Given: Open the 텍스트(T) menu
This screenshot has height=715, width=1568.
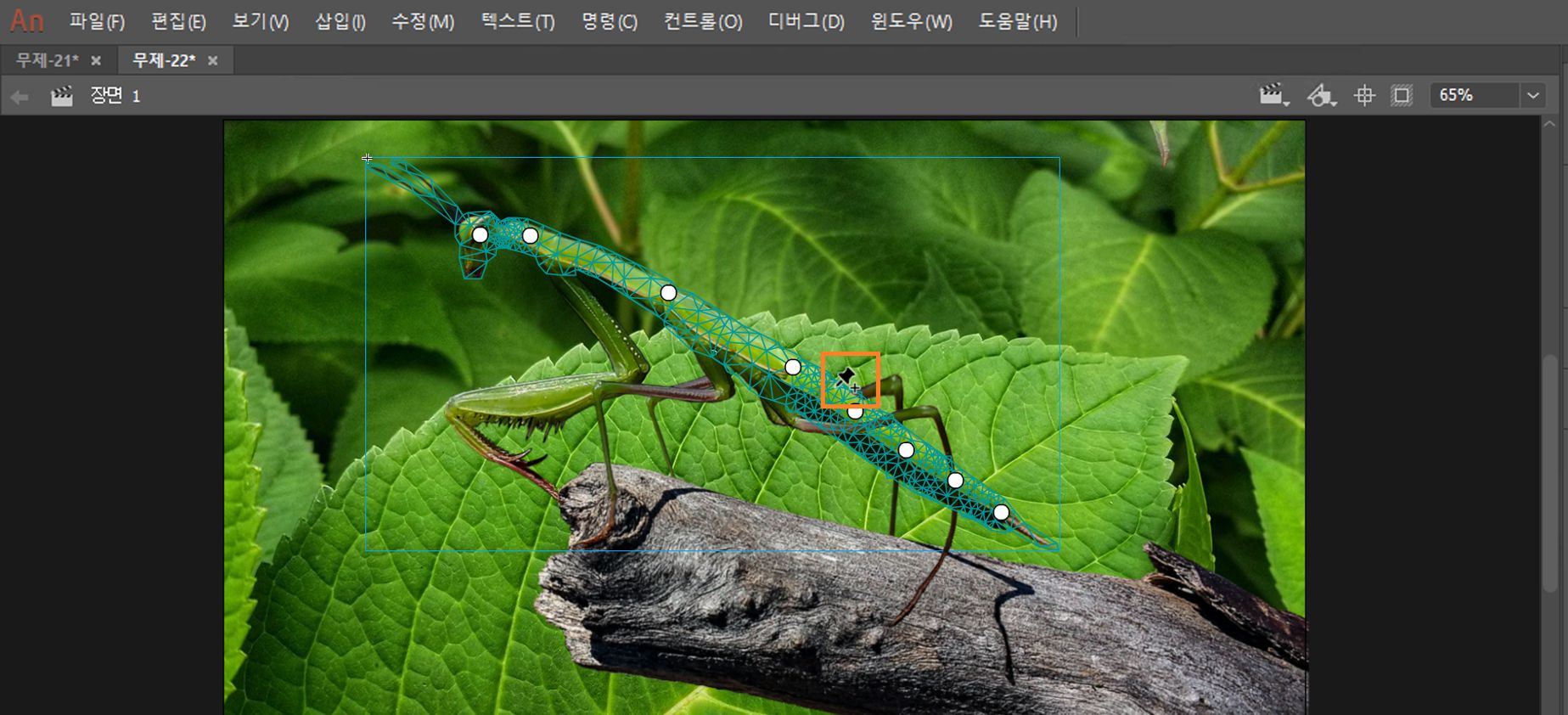Looking at the screenshot, I should (518, 21).
